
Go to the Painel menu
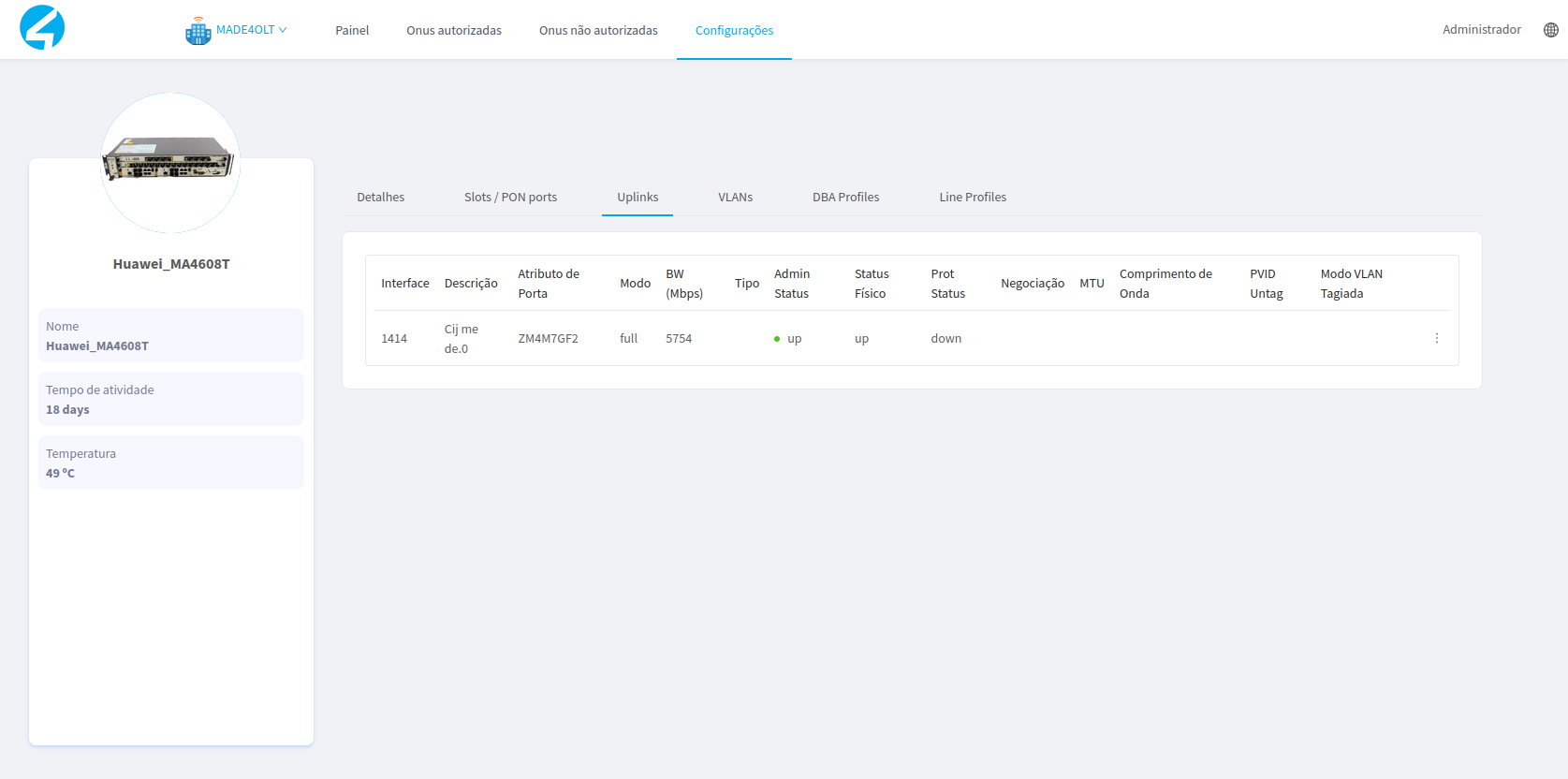coord(352,30)
